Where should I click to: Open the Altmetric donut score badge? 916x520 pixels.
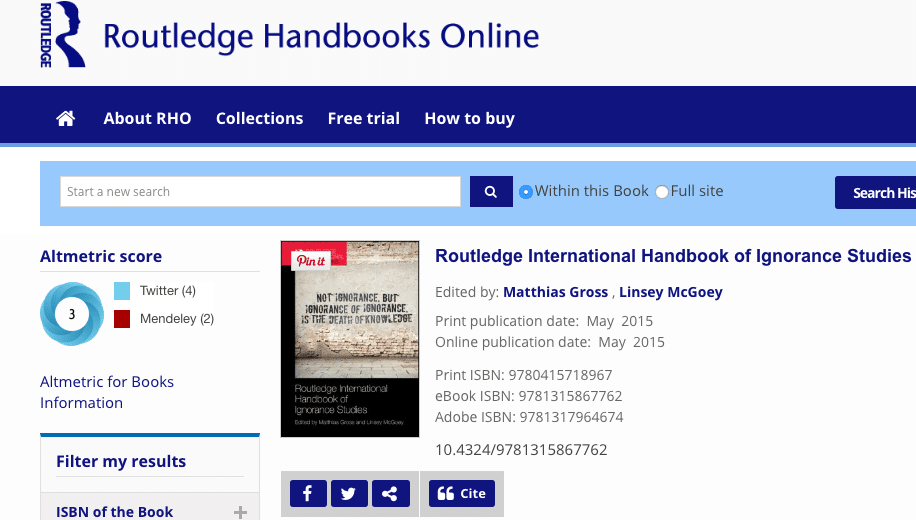tap(72, 314)
